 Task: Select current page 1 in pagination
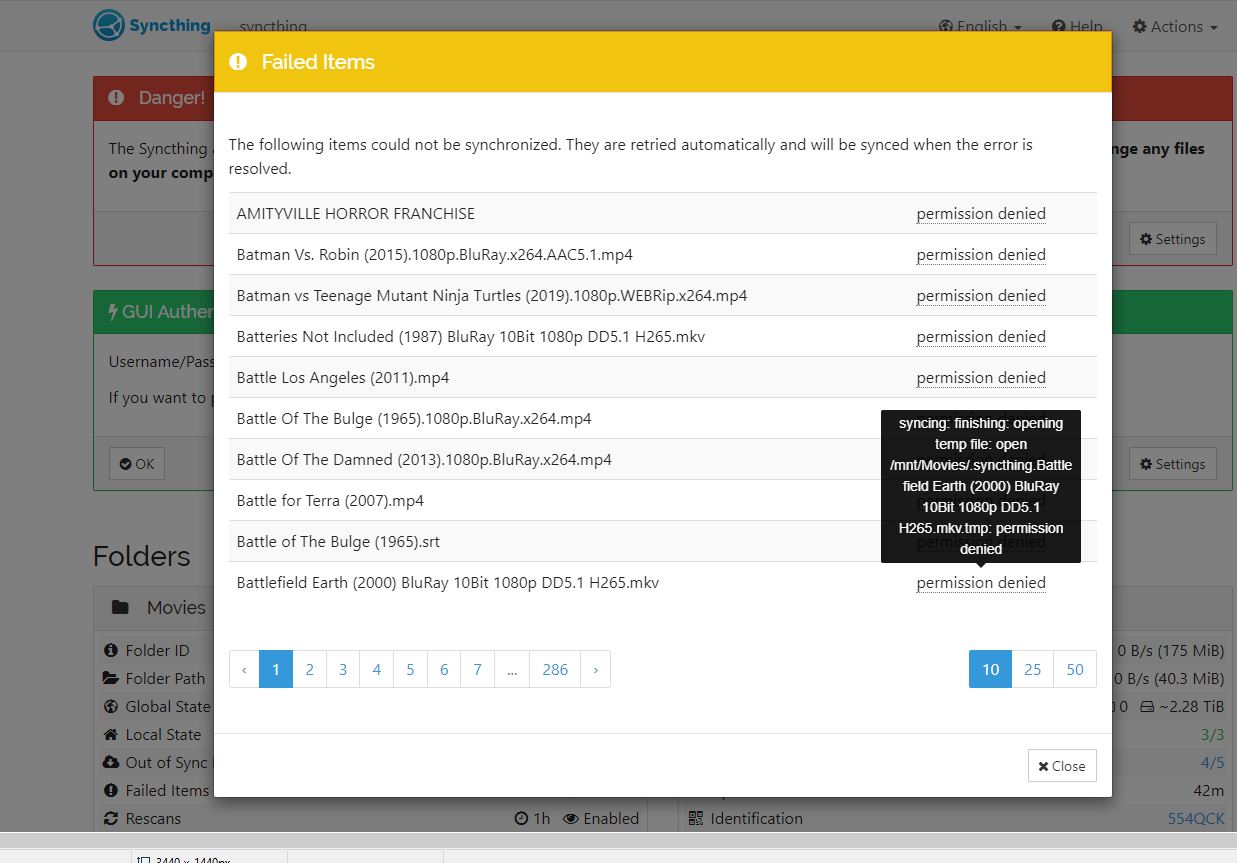click(x=276, y=669)
